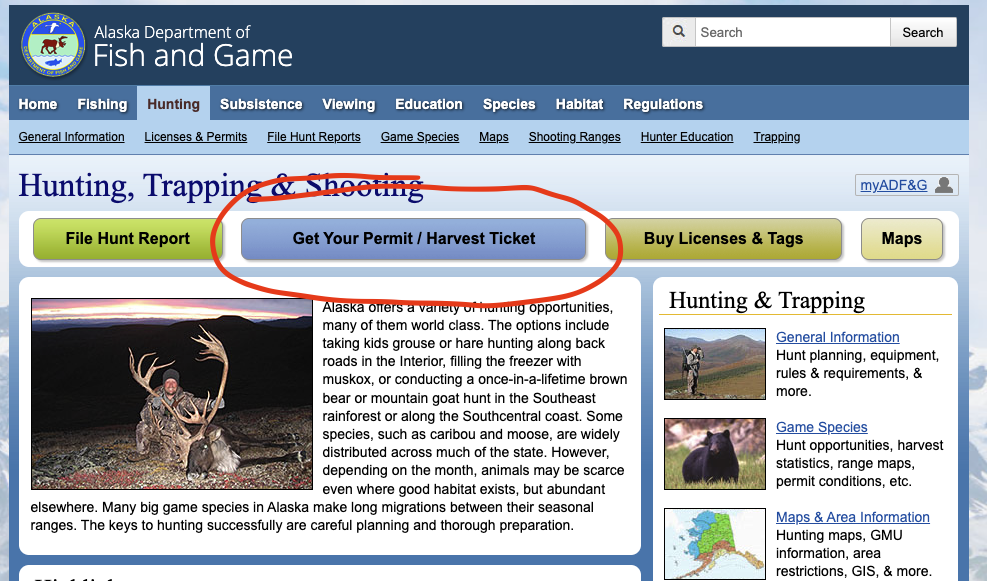987x581 pixels.
Task: Open the hiker General Information thumbnail
Action: click(714, 363)
